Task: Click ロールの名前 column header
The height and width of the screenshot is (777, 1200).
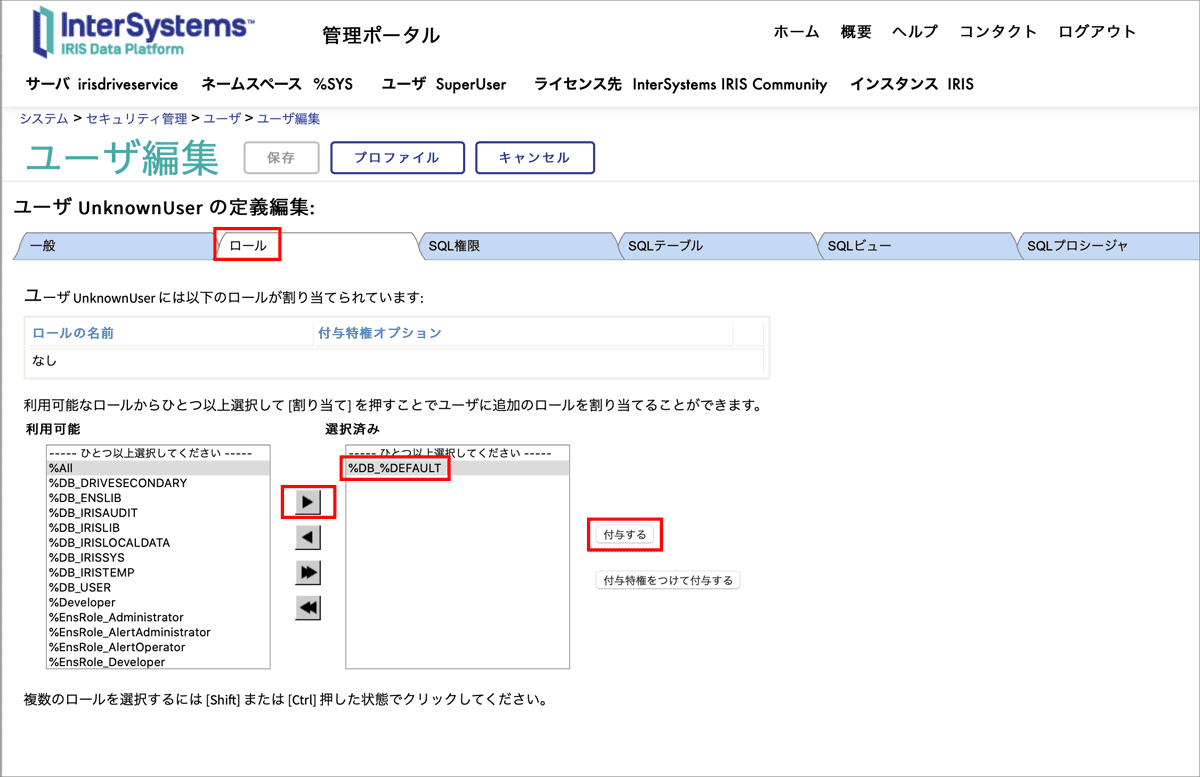Action: [x=73, y=333]
